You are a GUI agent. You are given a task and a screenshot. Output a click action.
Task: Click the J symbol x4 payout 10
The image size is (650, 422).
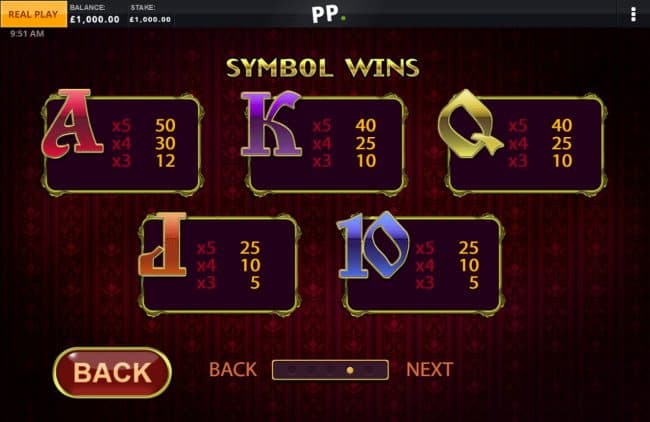coord(250,265)
